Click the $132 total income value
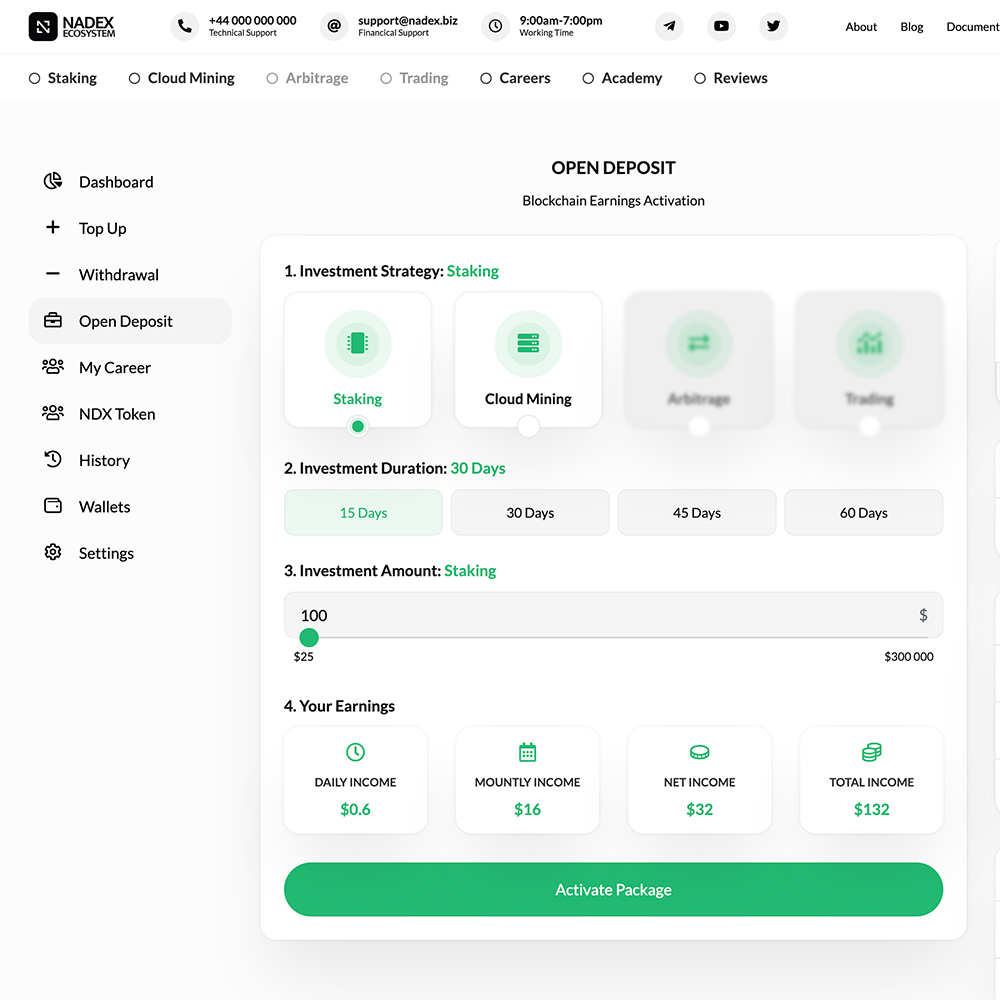This screenshot has width=1000, height=1000. 872,809
